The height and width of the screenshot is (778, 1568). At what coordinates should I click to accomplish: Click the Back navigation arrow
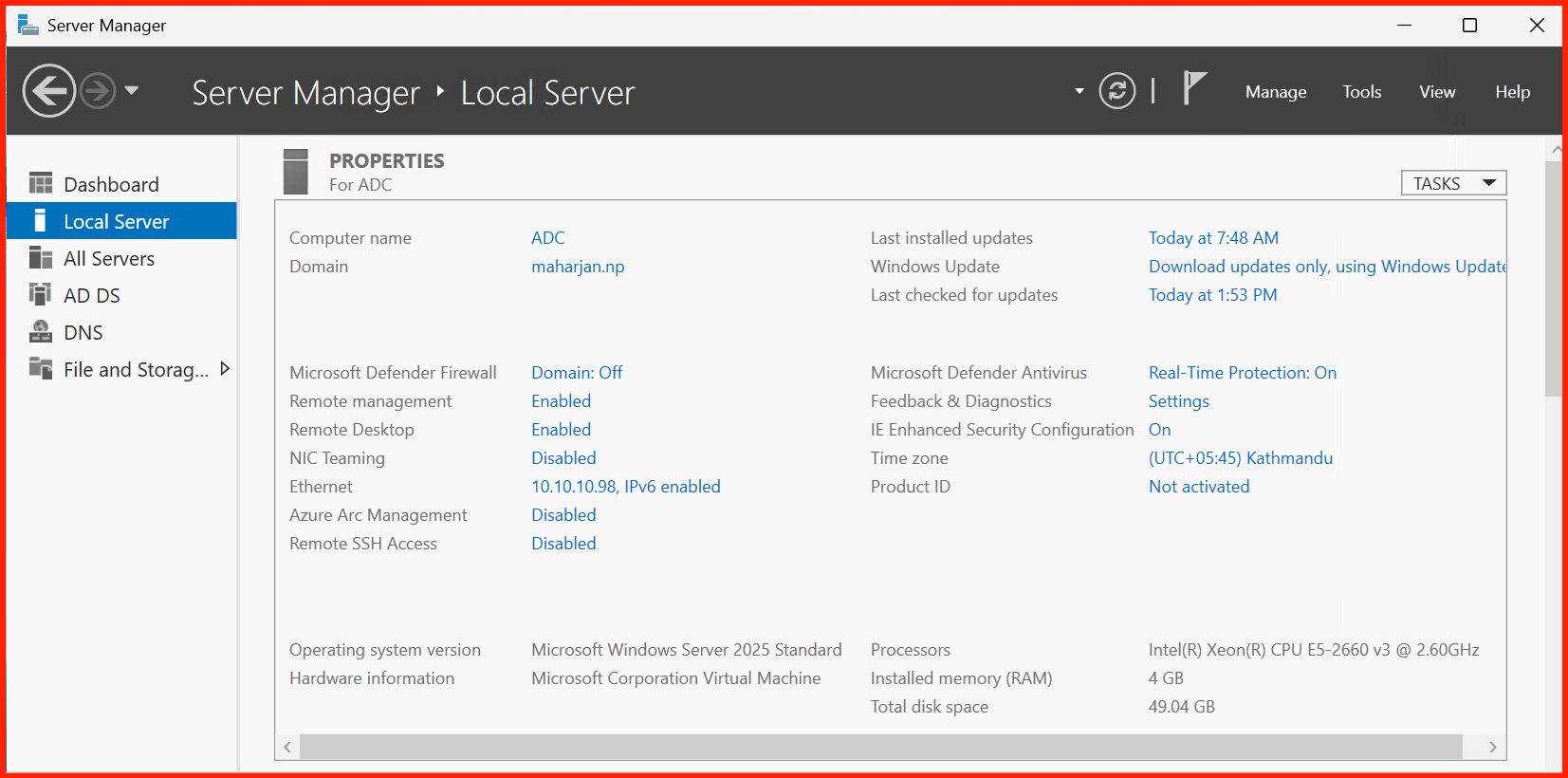point(49,91)
